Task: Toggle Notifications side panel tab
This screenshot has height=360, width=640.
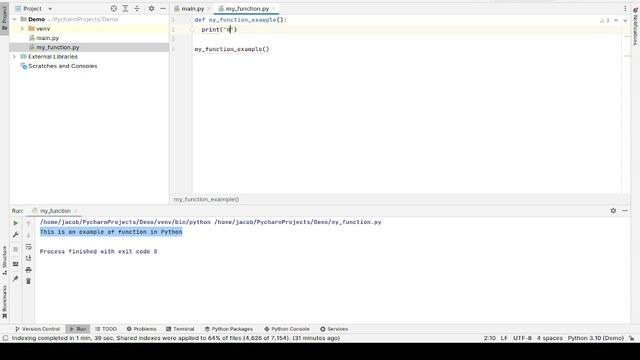Action: click(635, 26)
